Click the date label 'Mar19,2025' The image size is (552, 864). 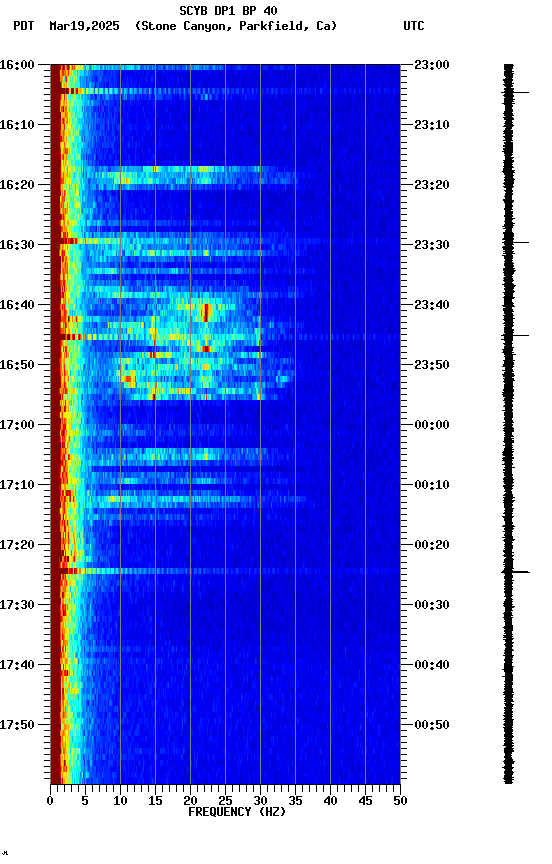click(x=84, y=26)
